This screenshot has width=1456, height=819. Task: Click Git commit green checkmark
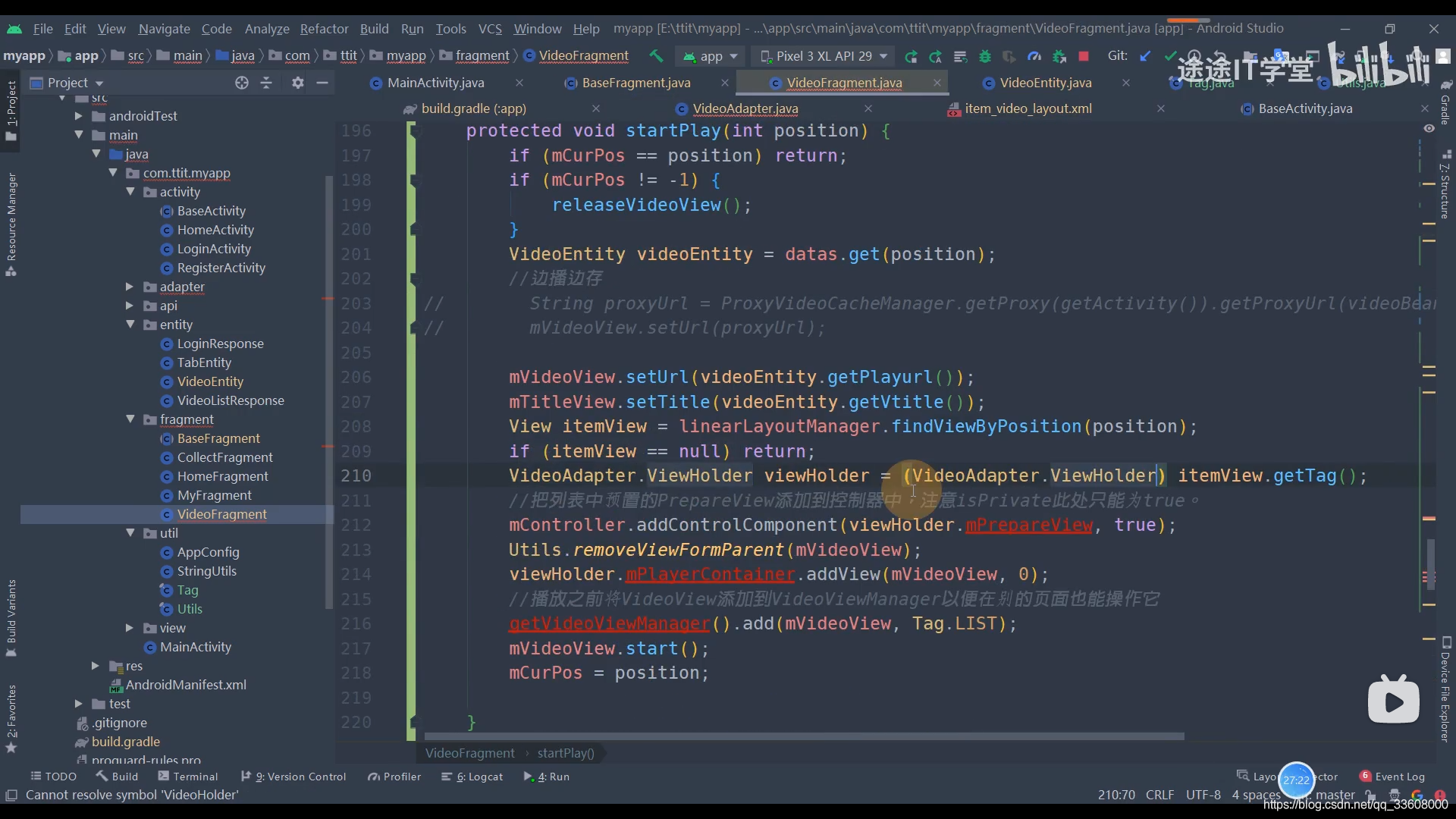[1170, 56]
